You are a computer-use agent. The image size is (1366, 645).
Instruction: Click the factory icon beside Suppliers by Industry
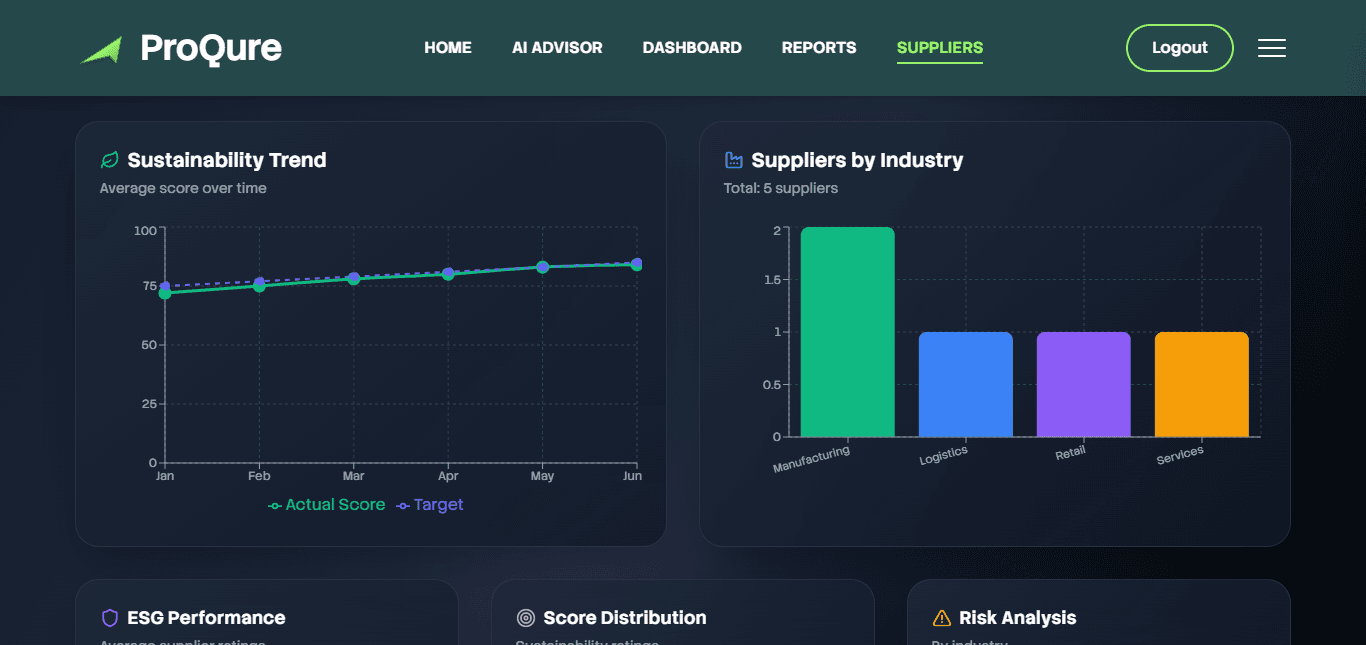[732, 158]
